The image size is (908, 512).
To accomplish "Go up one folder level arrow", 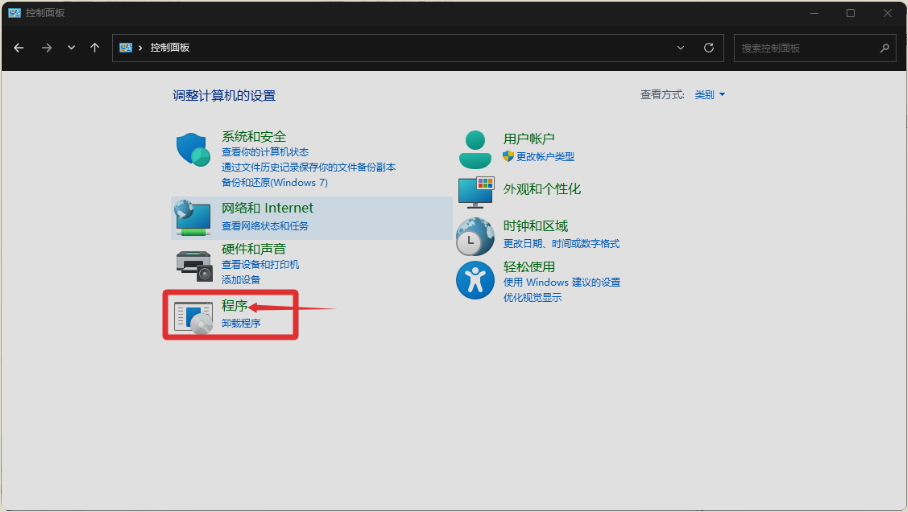I will pyautogui.click(x=95, y=48).
